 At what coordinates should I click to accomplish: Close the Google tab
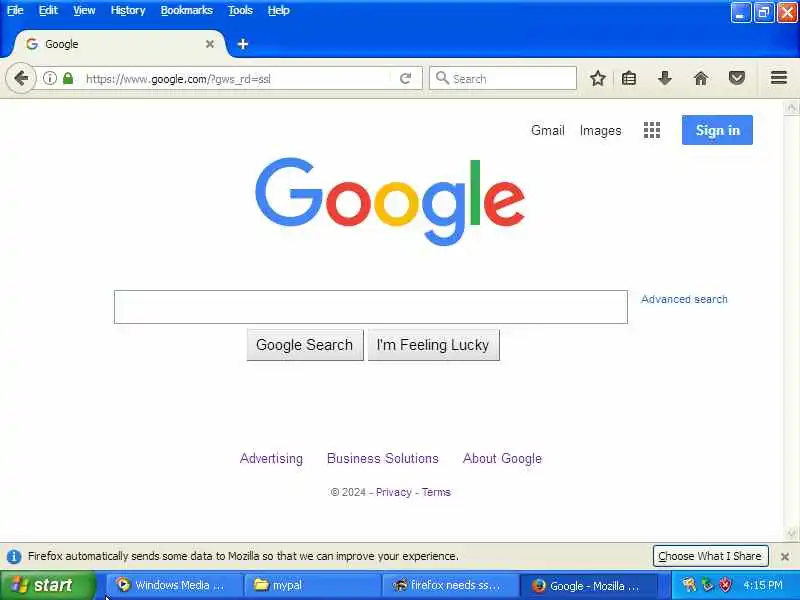click(x=210, y=44)
